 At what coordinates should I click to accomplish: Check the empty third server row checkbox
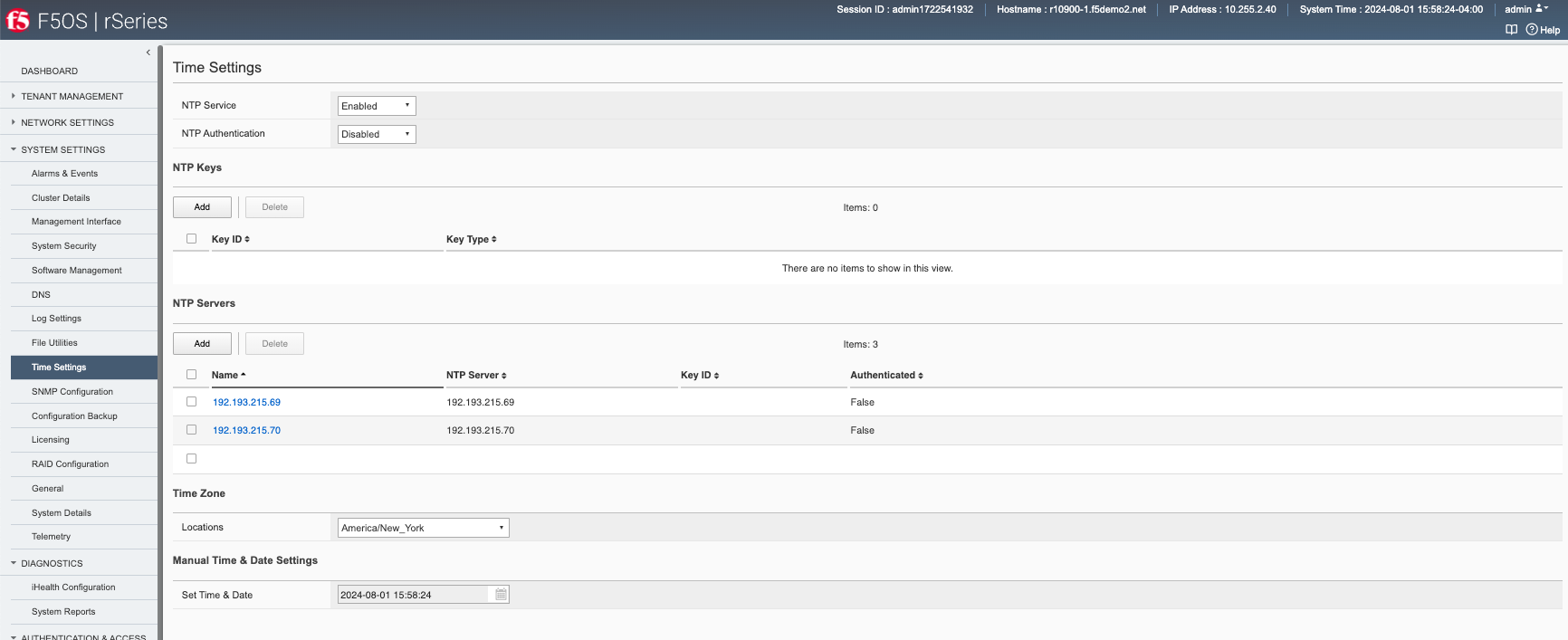(x=191, y=459)
